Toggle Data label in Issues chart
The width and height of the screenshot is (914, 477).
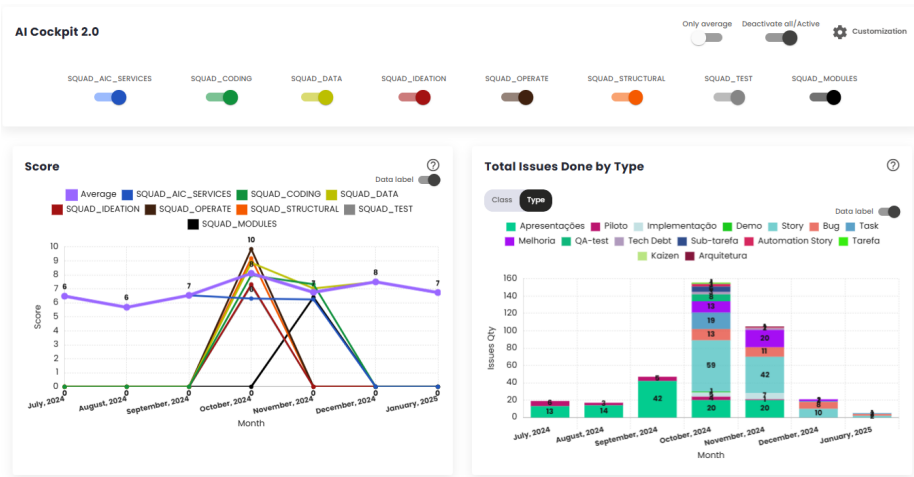[x=888, y=212]
